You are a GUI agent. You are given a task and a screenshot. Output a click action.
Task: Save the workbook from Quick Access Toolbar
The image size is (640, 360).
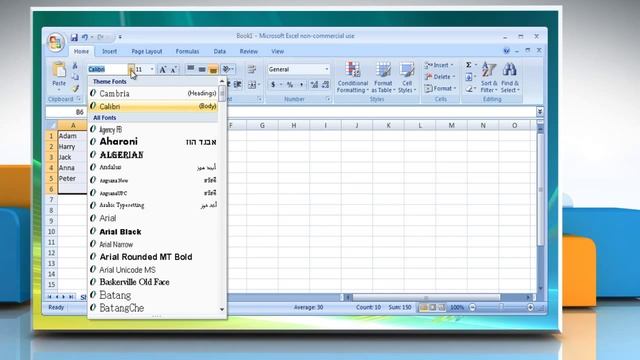point(74,37)
